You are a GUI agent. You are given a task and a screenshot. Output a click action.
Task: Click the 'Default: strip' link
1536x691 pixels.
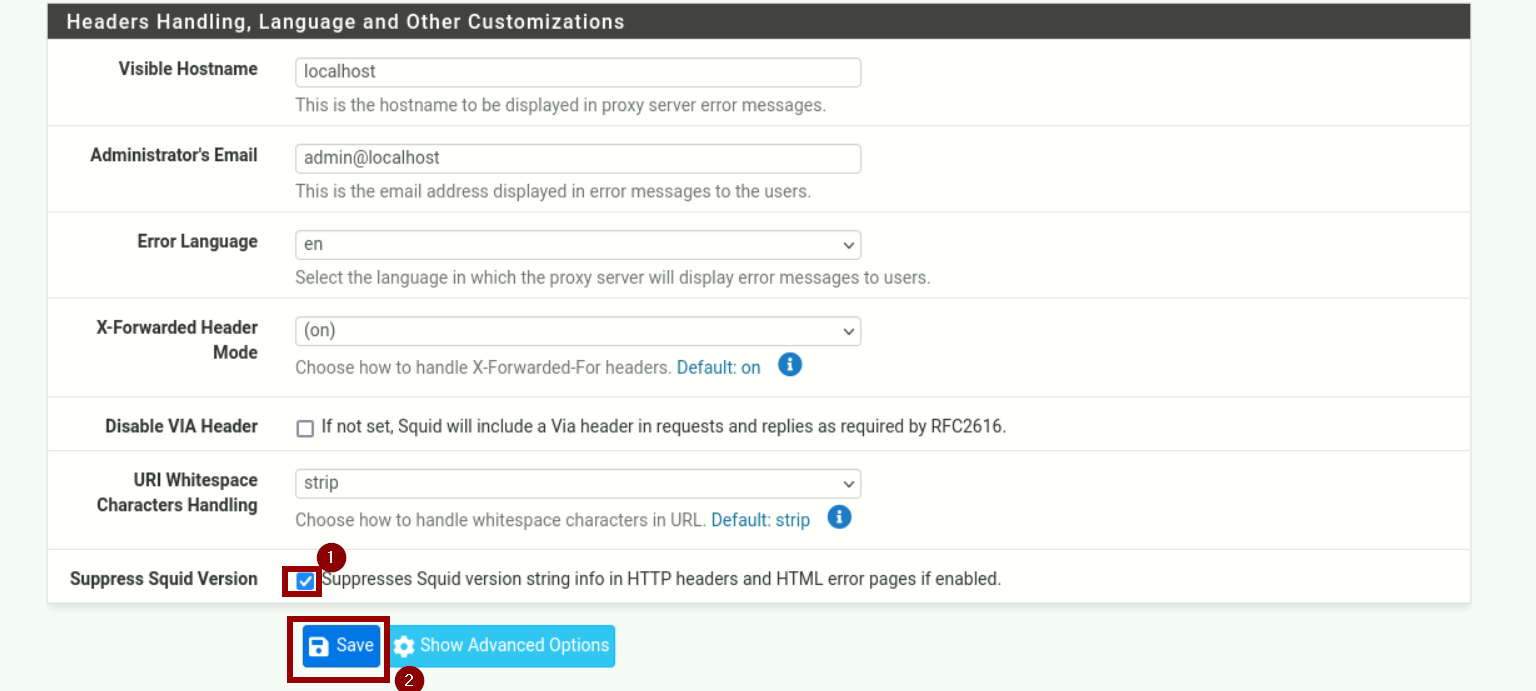coord(760,520)
